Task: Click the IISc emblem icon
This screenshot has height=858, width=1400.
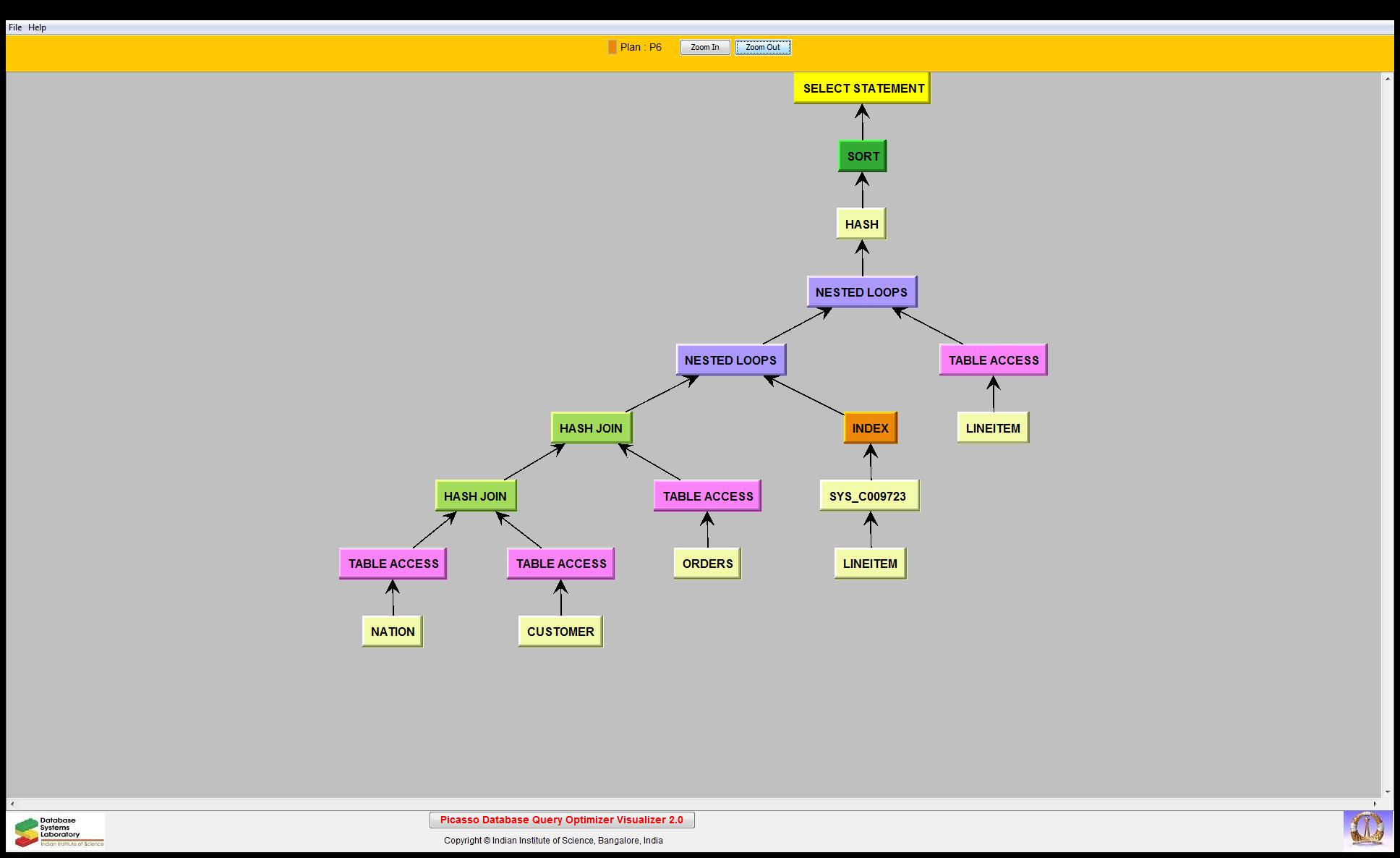Action: [x=1367, y=829]
